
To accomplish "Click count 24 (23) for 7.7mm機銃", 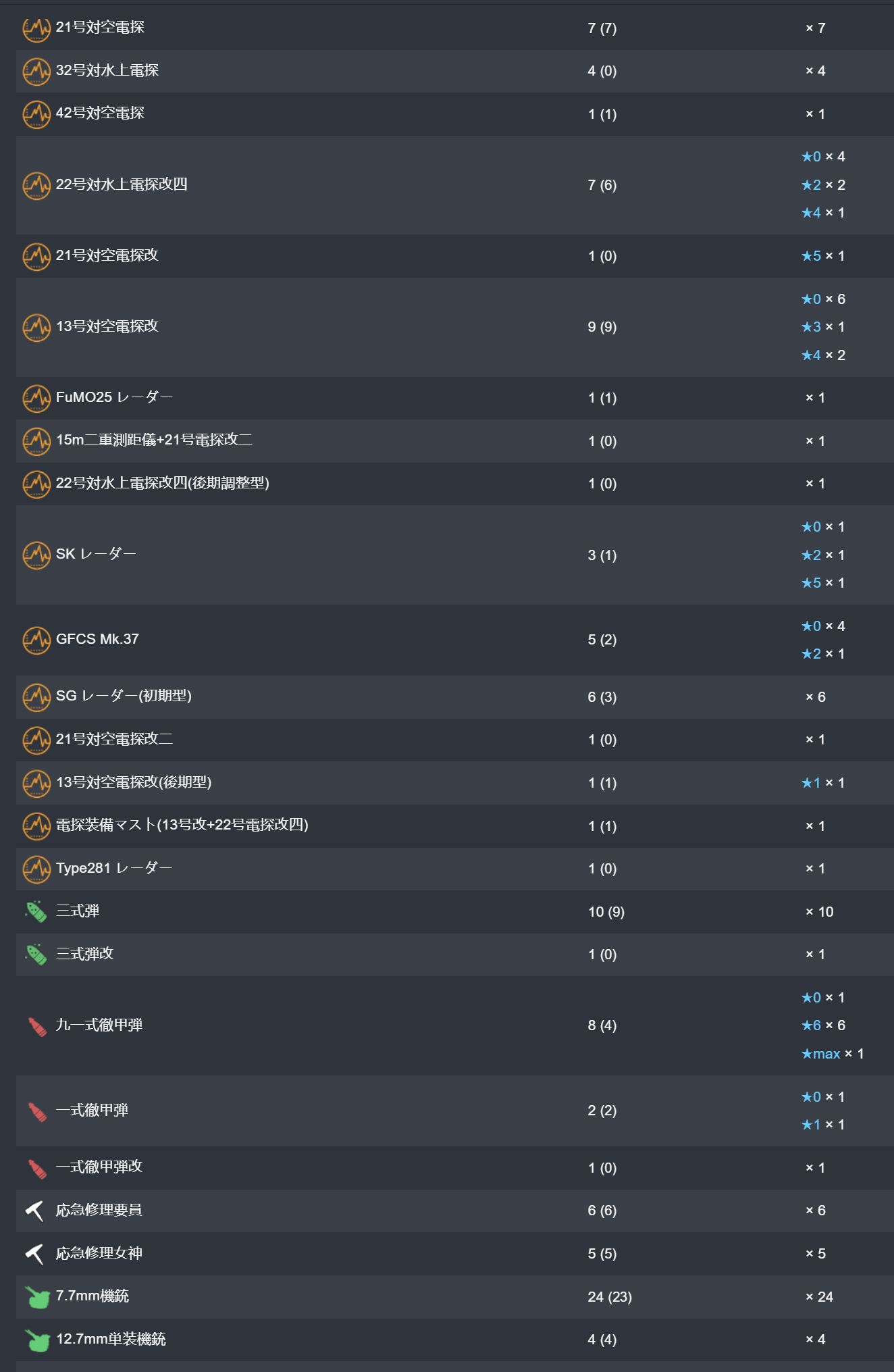I will 610,1297.
